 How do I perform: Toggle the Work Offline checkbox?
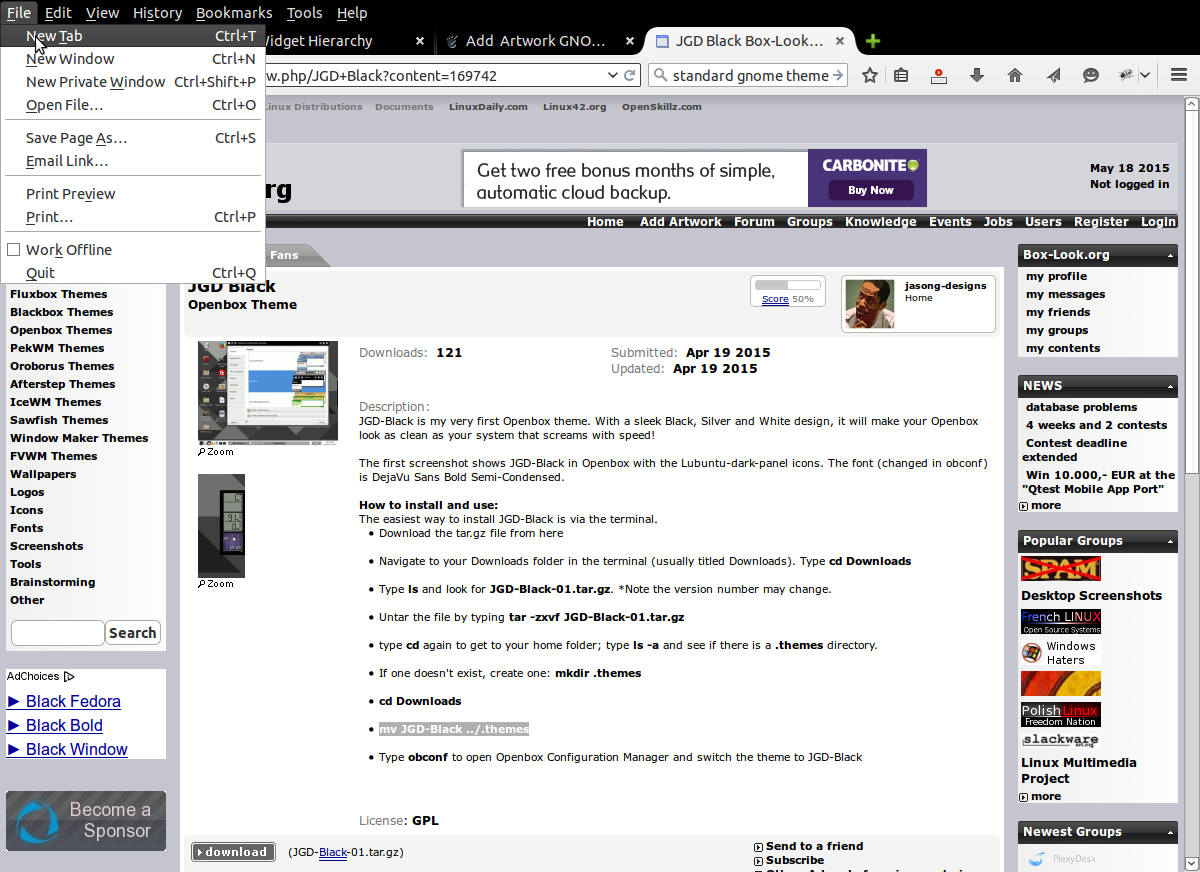coord(14,250)
